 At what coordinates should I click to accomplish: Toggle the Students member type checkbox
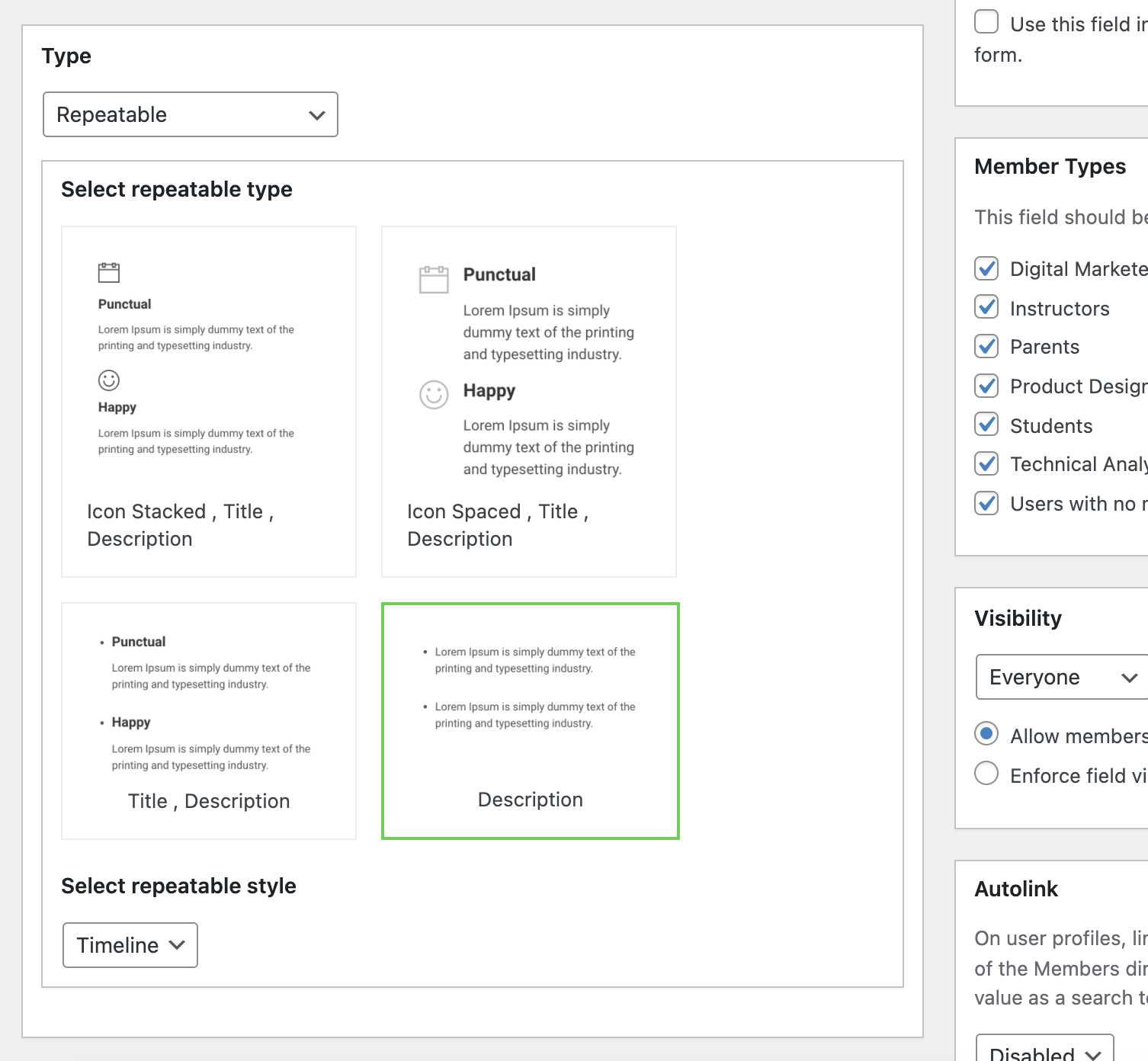pyautogui.click(x=986, y=425)
